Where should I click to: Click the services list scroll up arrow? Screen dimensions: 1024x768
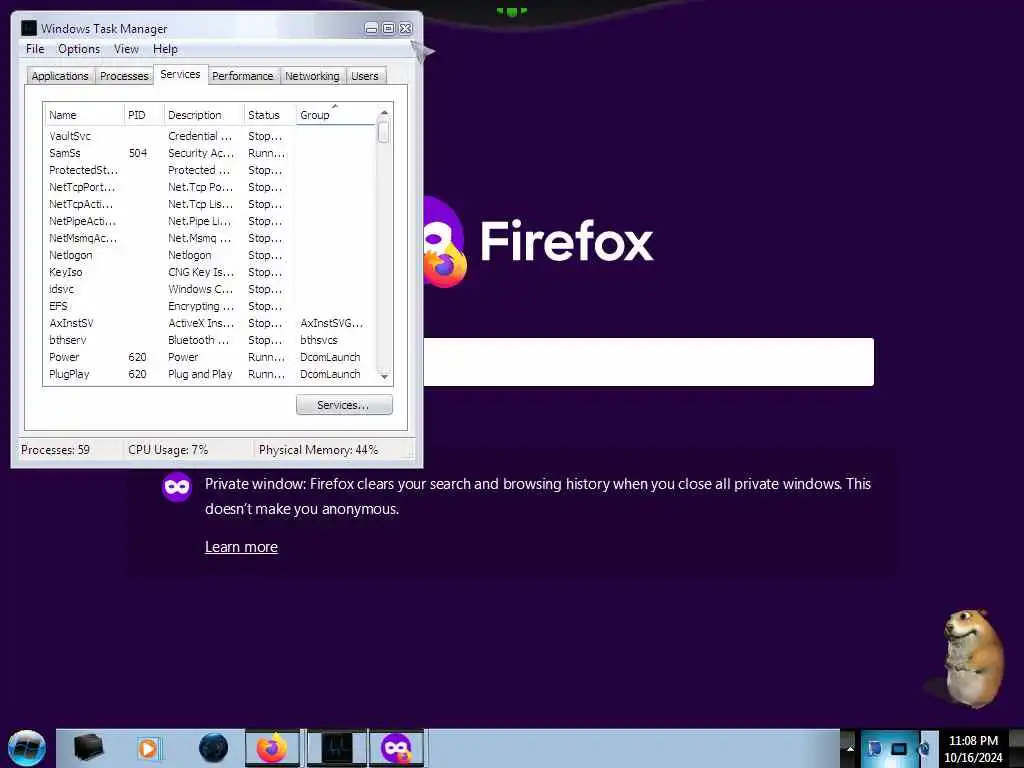click(384, 113)
